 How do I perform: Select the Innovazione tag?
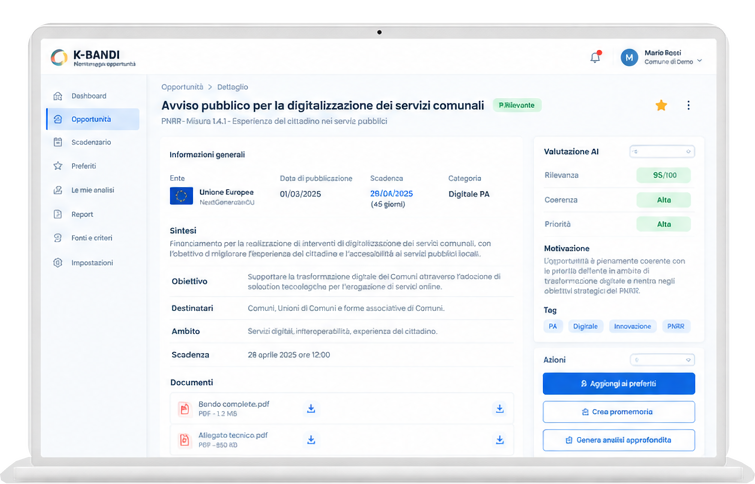point(632,326)
